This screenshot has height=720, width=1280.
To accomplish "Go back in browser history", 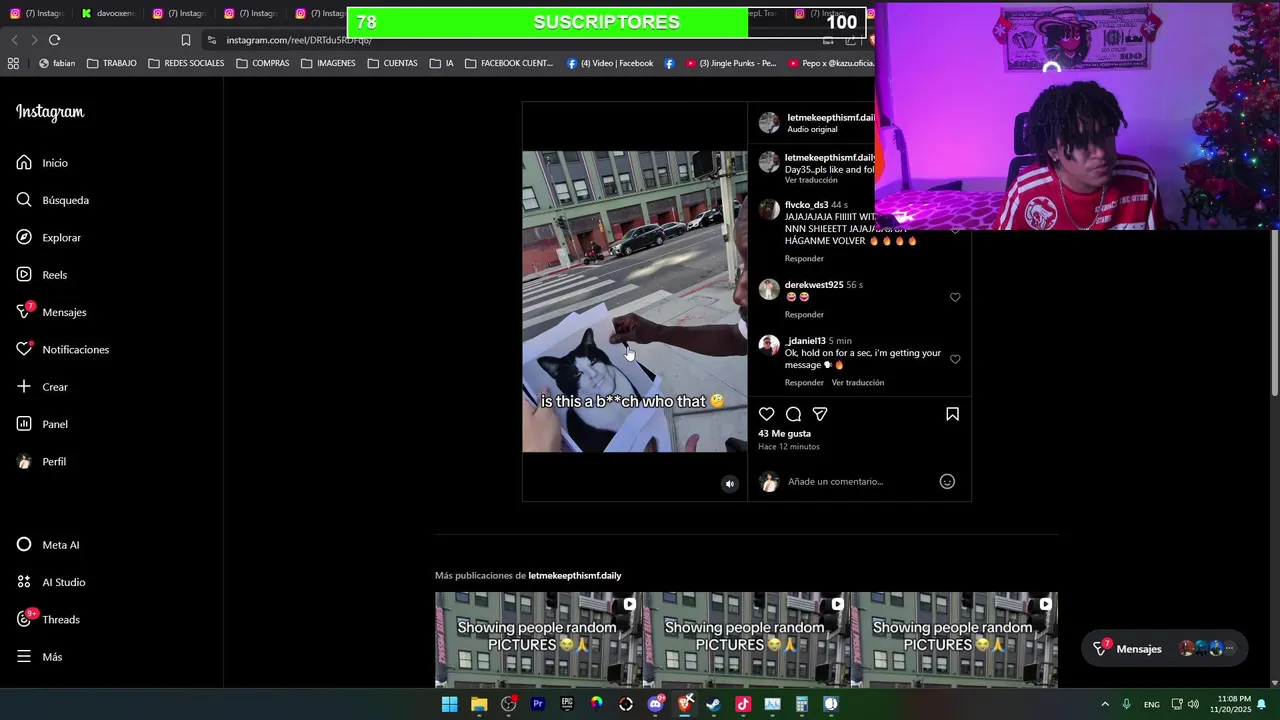I will click(14, 40).
